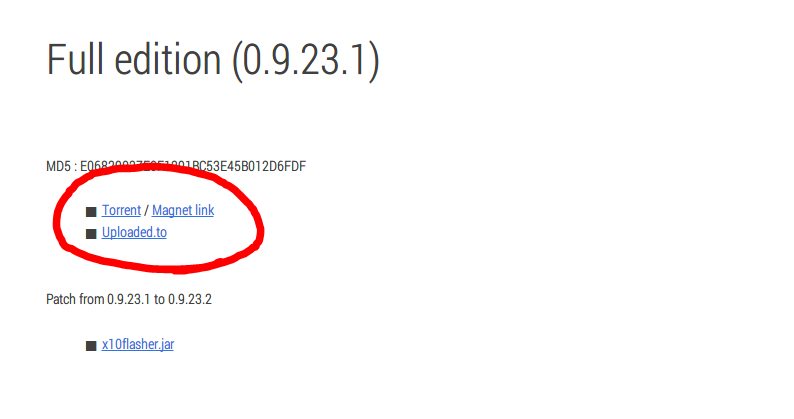Click the (0.9.23.1) version in the heading

tap(306, 61)
